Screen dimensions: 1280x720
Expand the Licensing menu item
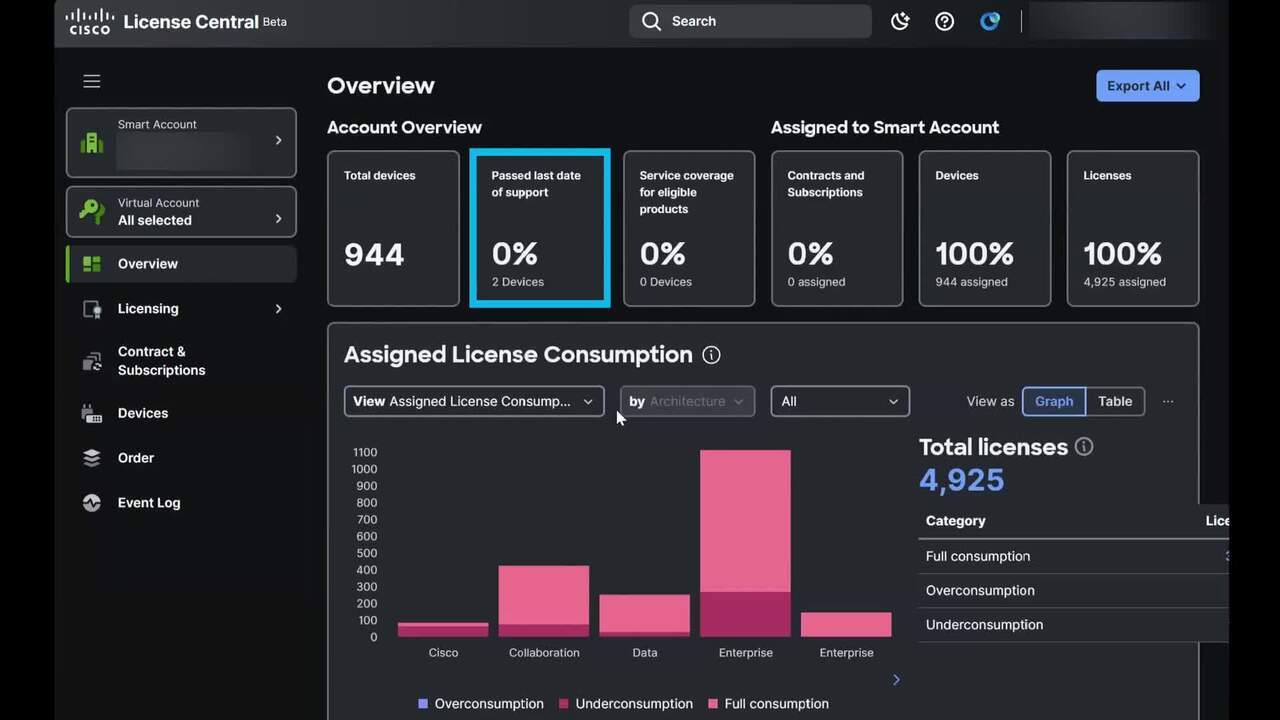click(x=181, y=309)
